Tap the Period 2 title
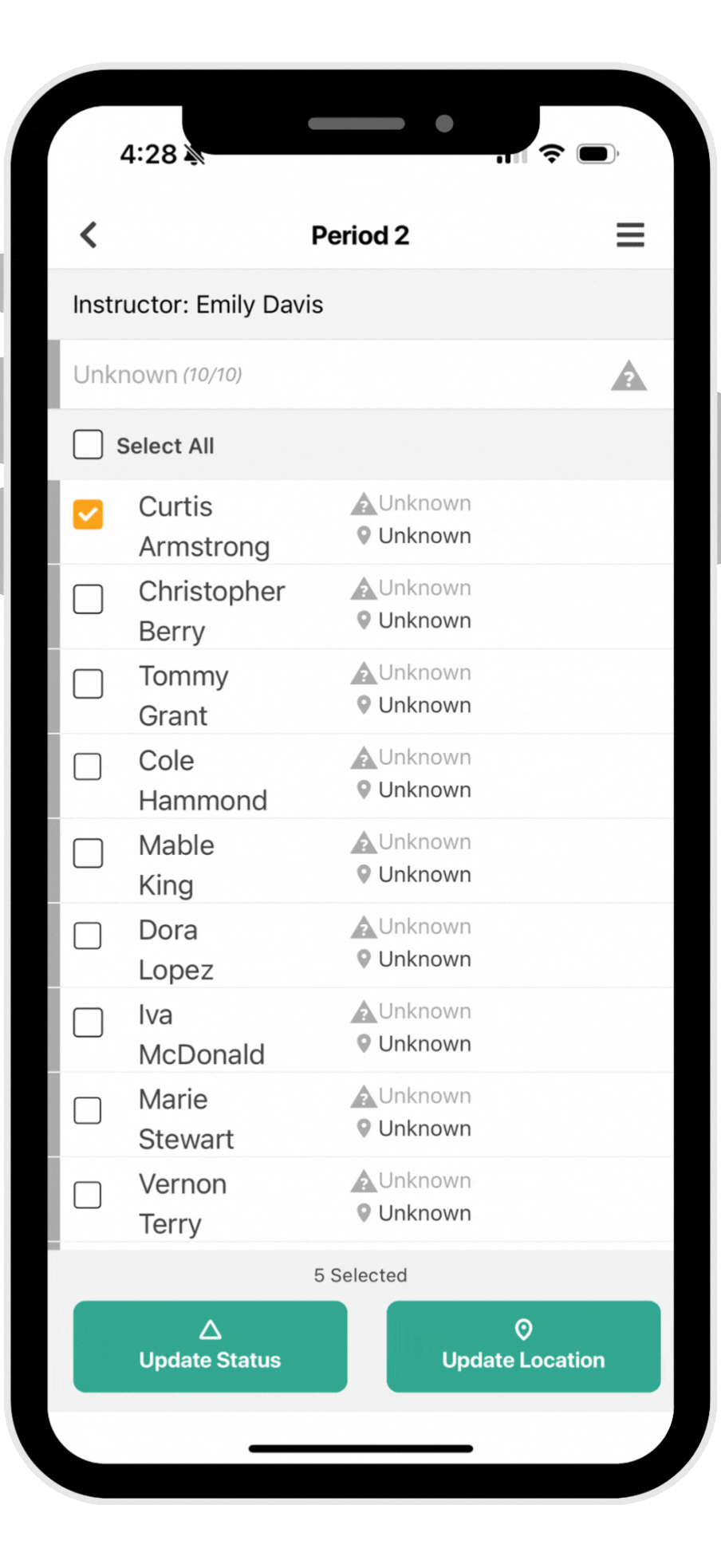The image size is (721, 1568). (360, 235)
